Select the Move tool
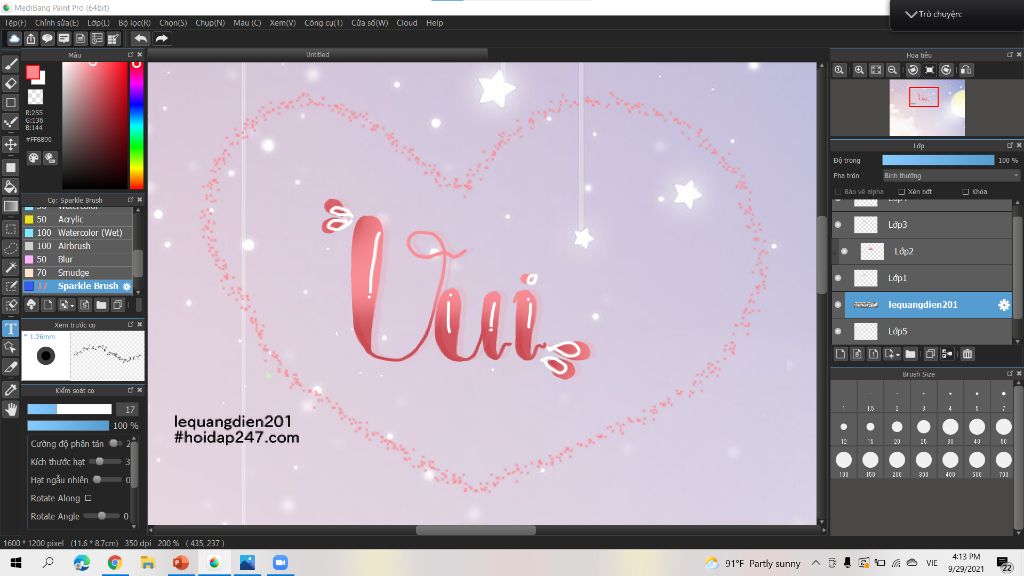 click(10, 144)
